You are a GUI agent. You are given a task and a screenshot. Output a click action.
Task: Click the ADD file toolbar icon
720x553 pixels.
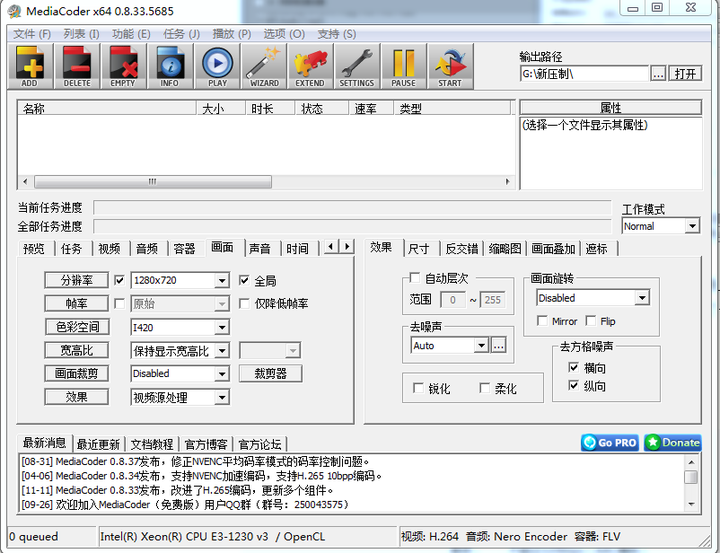pyautogui.click(x=30, y=66)
